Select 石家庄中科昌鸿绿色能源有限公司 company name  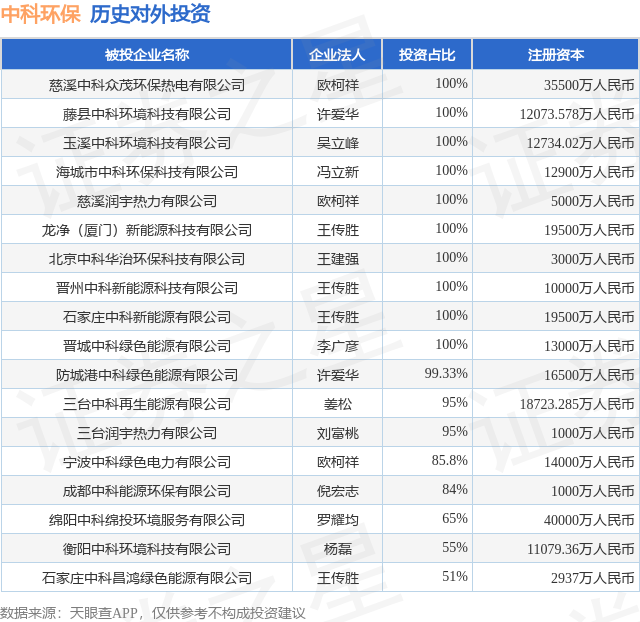[147, 578]
